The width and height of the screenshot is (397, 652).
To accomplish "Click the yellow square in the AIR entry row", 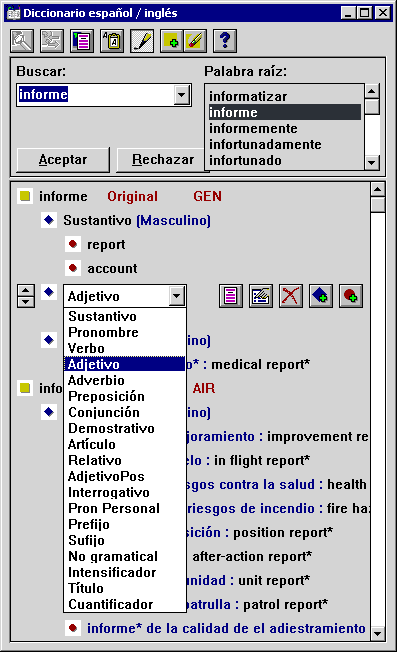I will (x=25, y=388).
